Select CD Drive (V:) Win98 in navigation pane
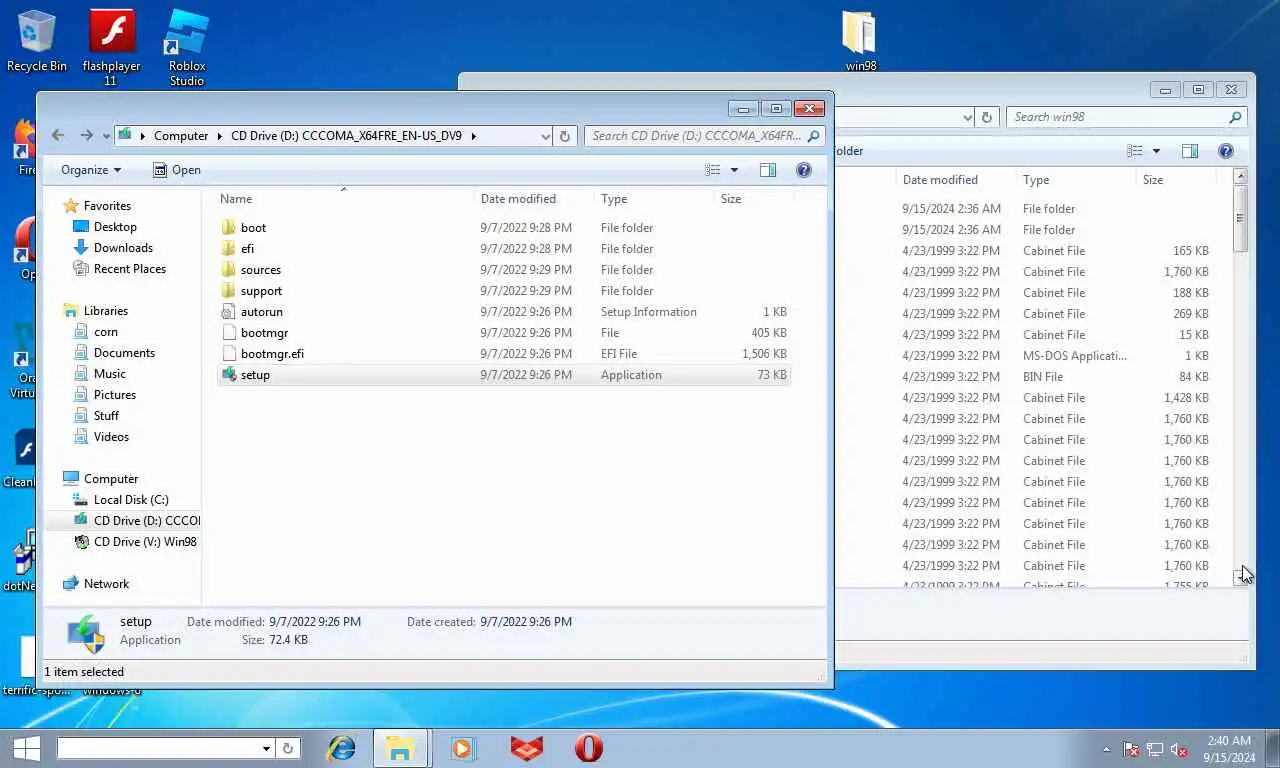 coord(145,542)
